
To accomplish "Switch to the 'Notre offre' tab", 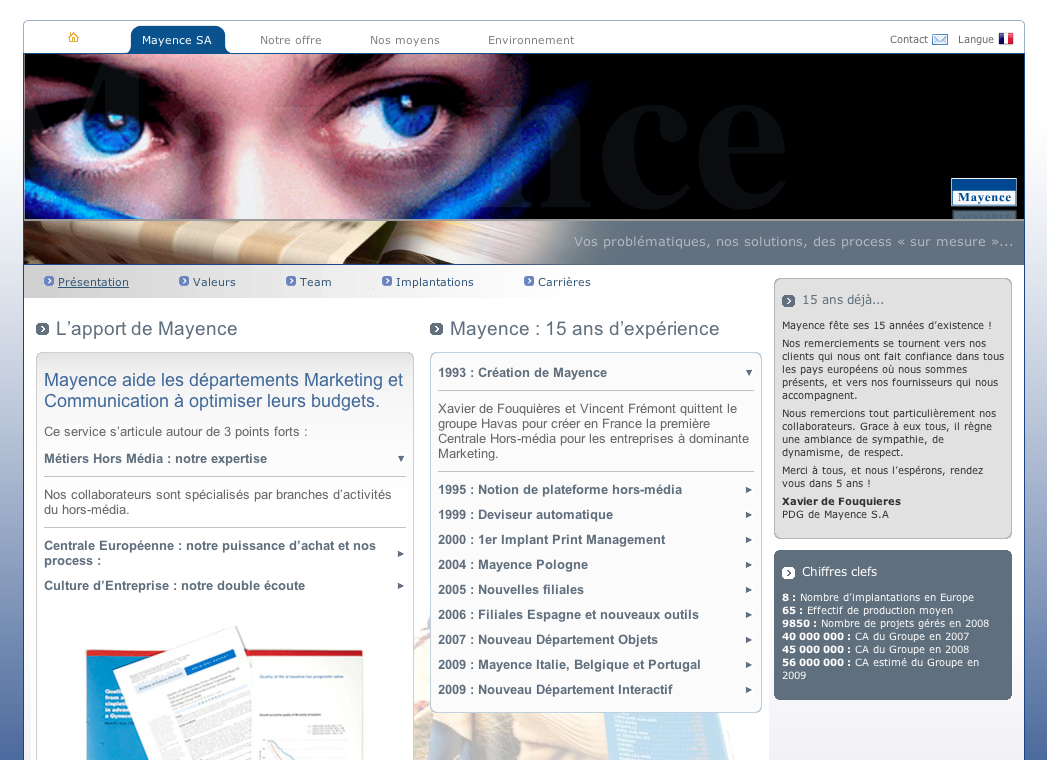I will [290, 40].
